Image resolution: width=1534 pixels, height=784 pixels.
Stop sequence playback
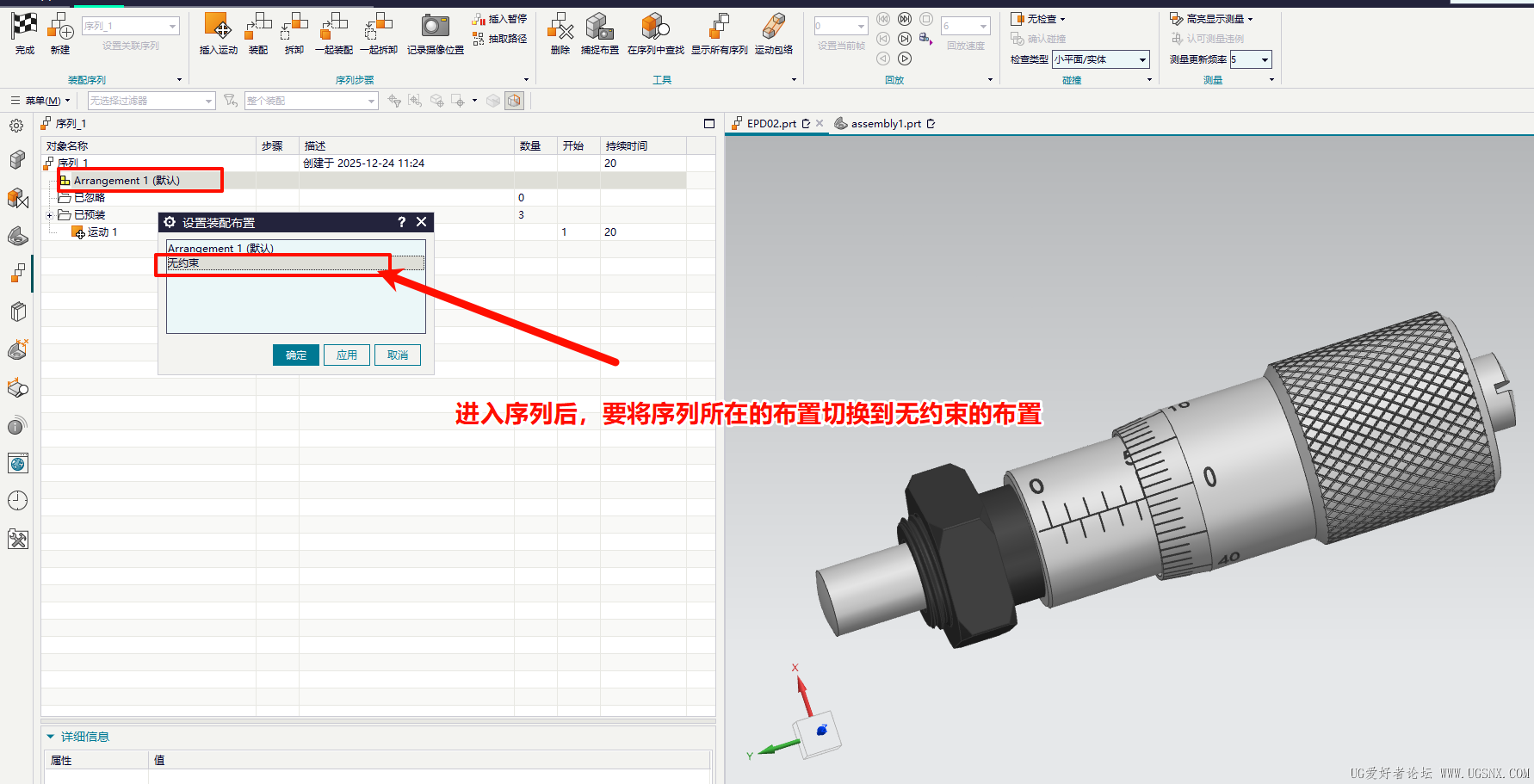(926, 19)
